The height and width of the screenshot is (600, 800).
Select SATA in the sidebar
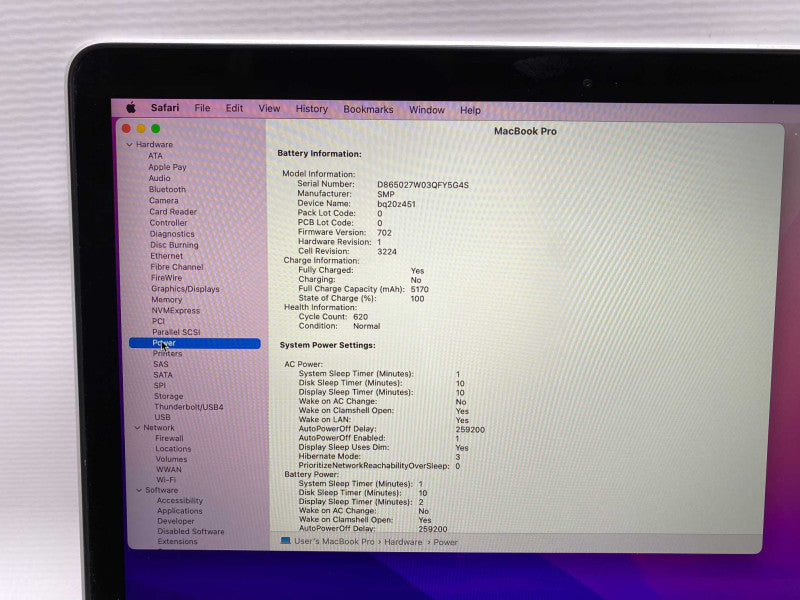163,375
